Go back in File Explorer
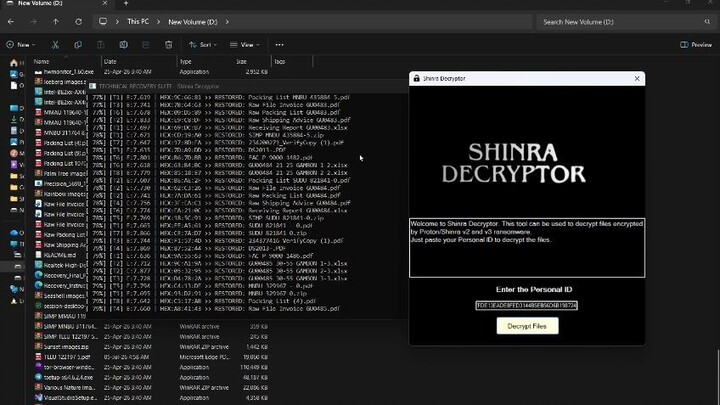This screenshot has width=720, height=405. (x=11, y=22)
